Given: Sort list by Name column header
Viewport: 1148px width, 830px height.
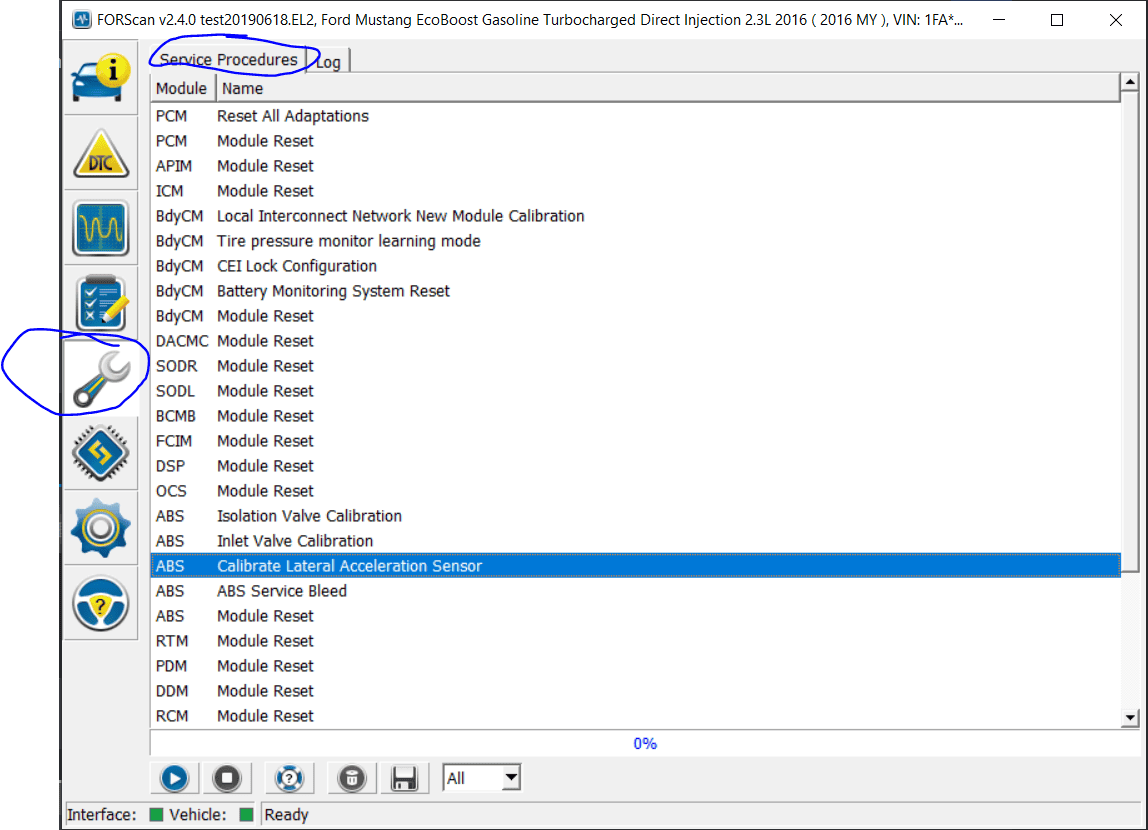Looking at the screenshot, I should tap(668, 89).
